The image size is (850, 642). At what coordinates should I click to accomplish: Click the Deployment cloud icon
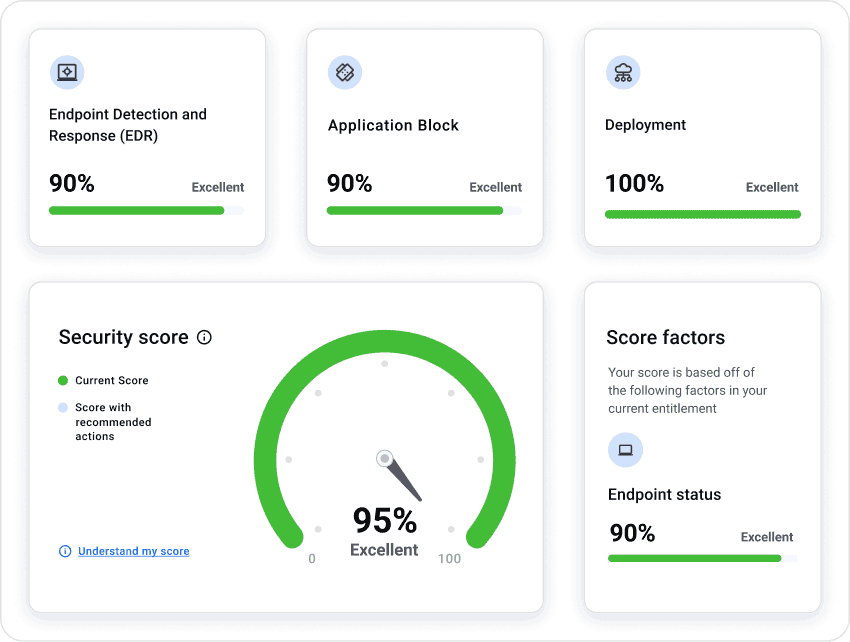click(623, 72)
